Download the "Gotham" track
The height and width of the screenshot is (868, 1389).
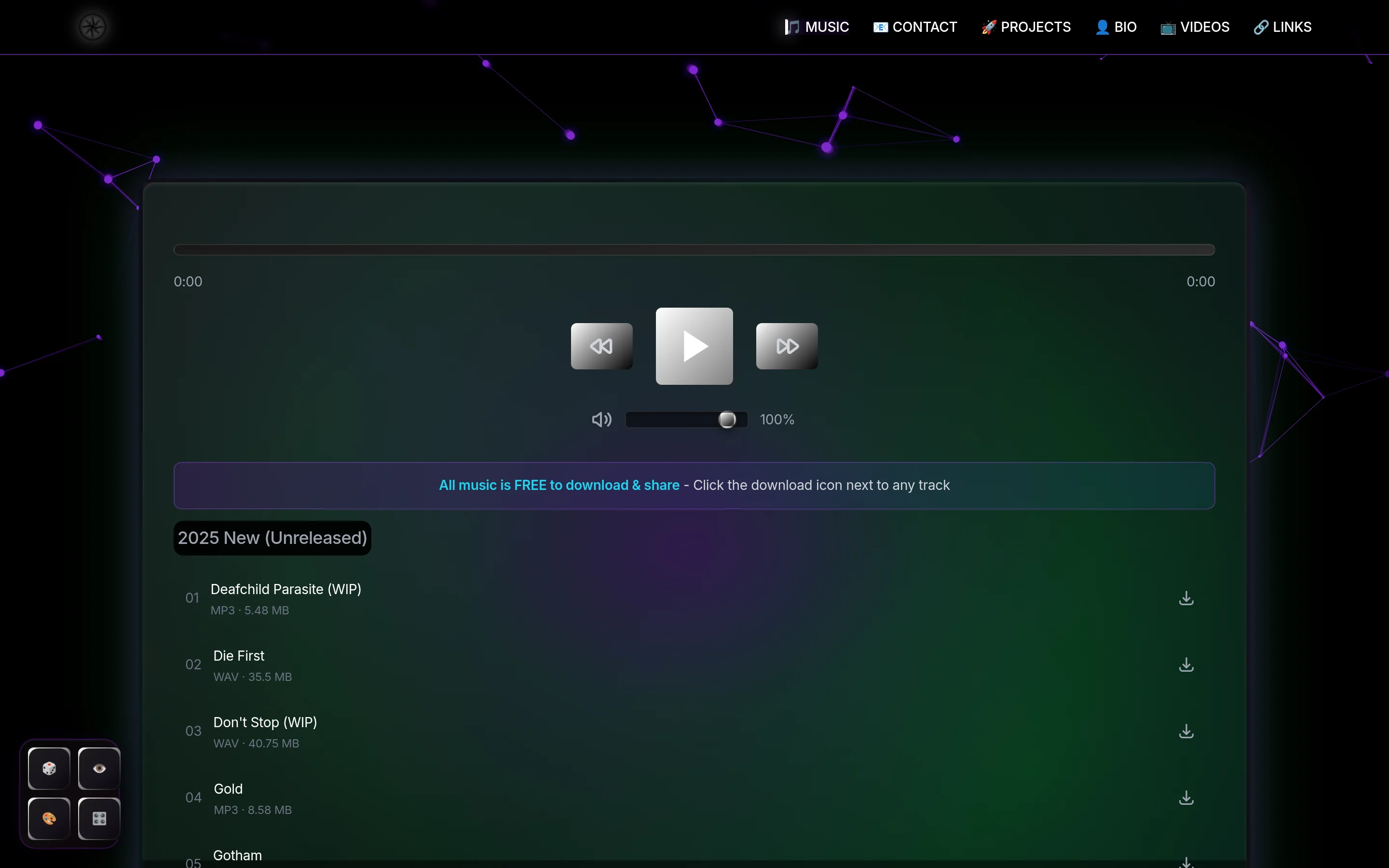point(1186,863)
